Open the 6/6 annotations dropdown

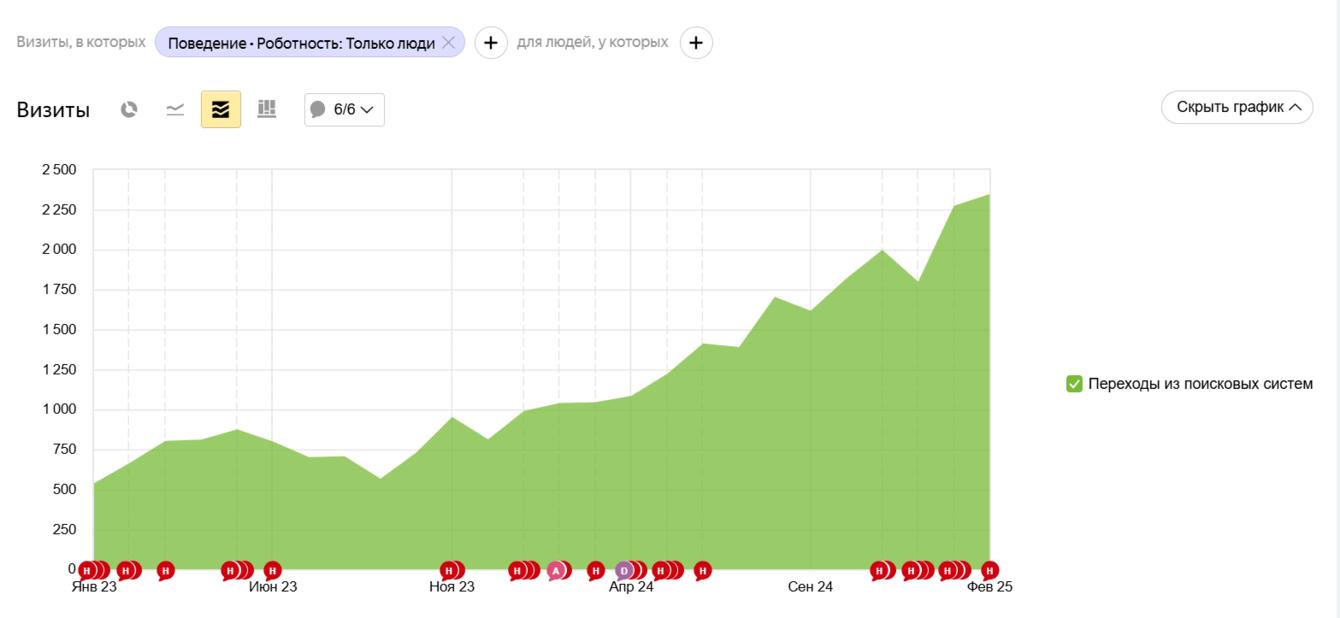(344, 110)
